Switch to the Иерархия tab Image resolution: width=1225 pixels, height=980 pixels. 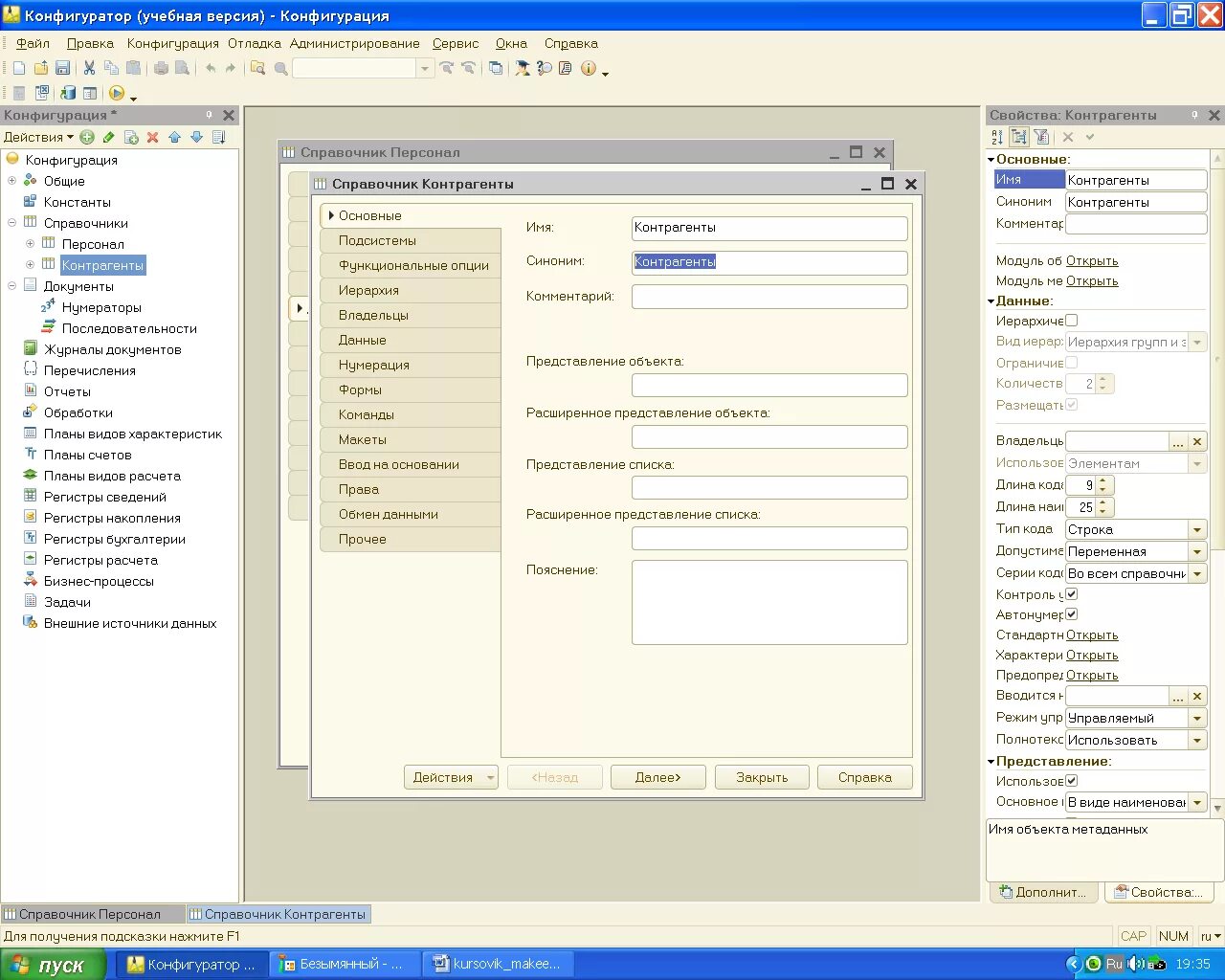click(411, 290)
